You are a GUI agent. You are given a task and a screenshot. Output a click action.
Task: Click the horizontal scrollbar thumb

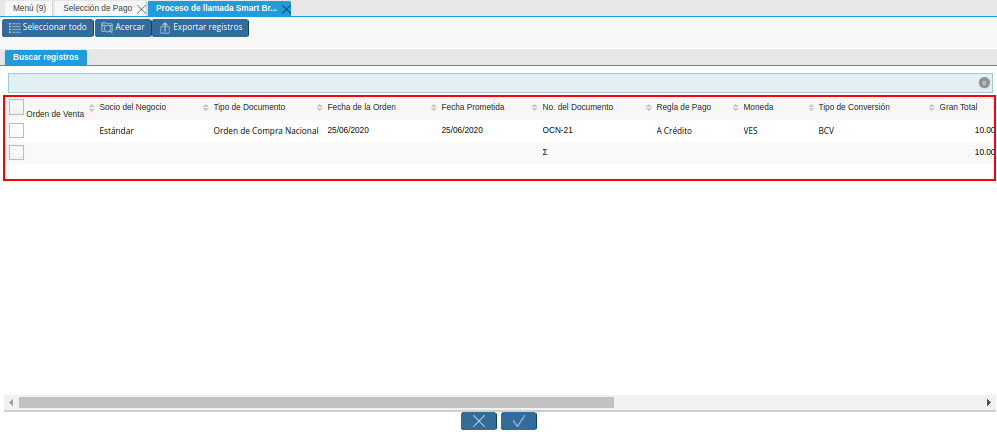(x=316, y=402)
